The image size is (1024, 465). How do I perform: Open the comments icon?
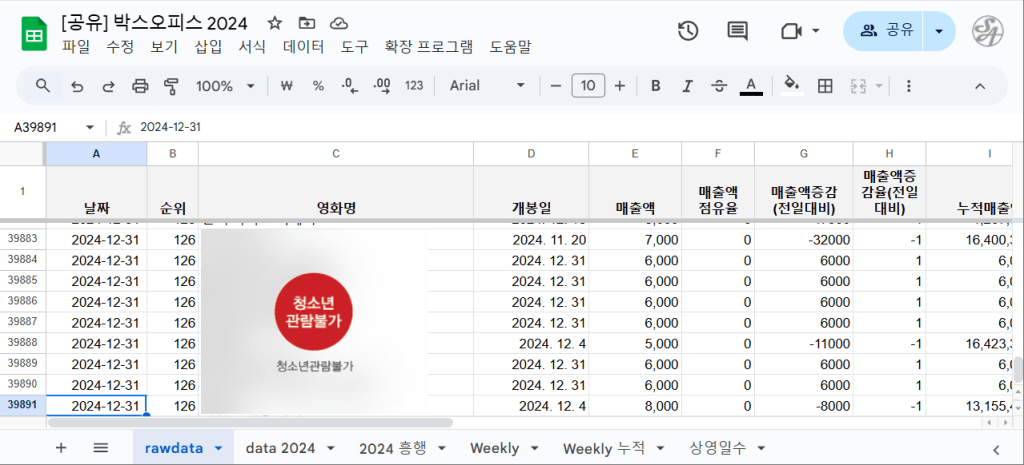(x=738, y=31)
